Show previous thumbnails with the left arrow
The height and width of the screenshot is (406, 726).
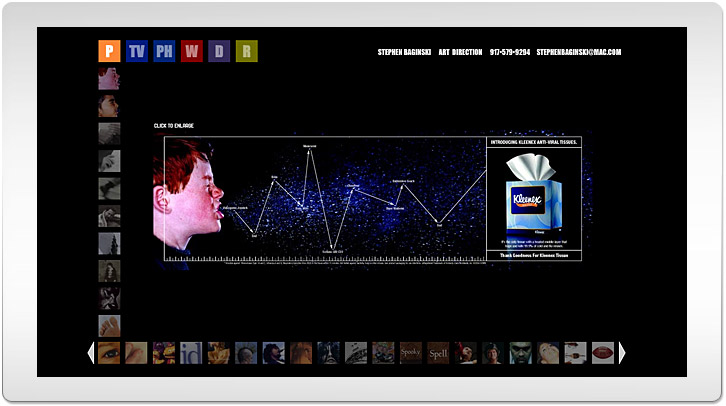pos(91,353)
